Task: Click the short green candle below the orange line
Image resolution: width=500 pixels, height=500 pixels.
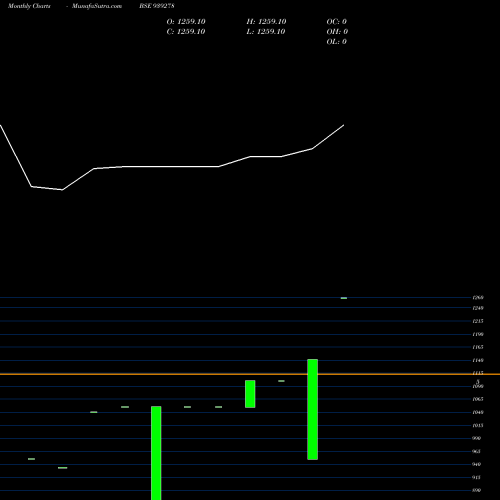Action: click(250, 394)
